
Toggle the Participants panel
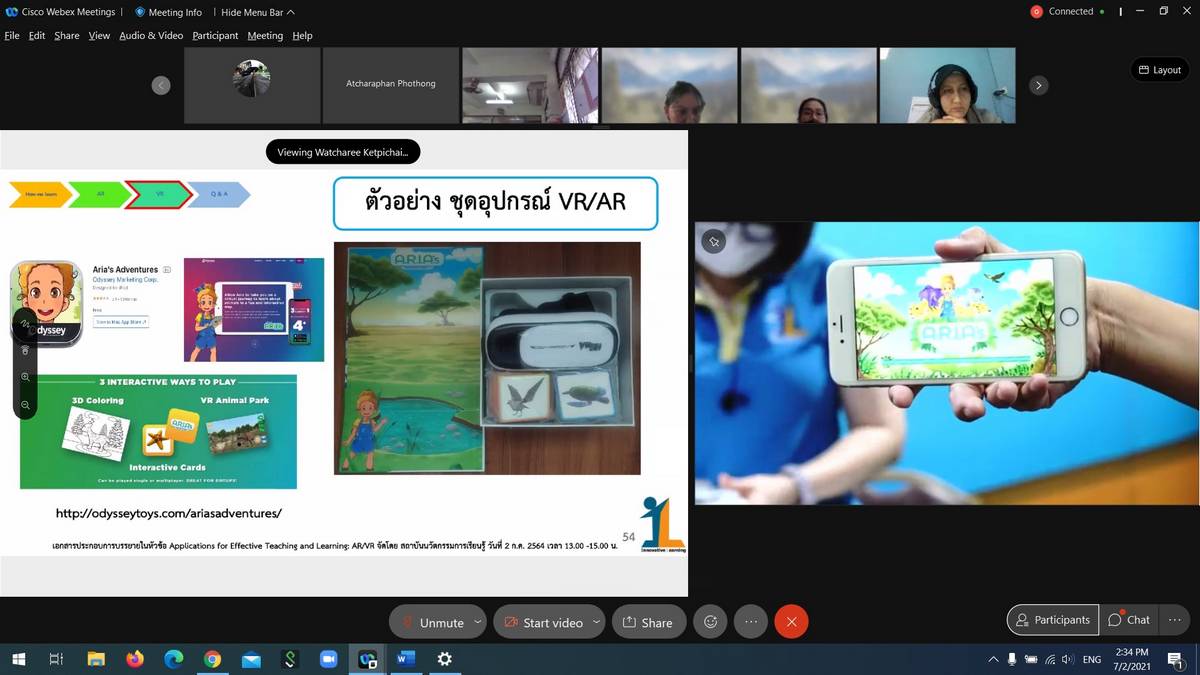click(1052, 620)
